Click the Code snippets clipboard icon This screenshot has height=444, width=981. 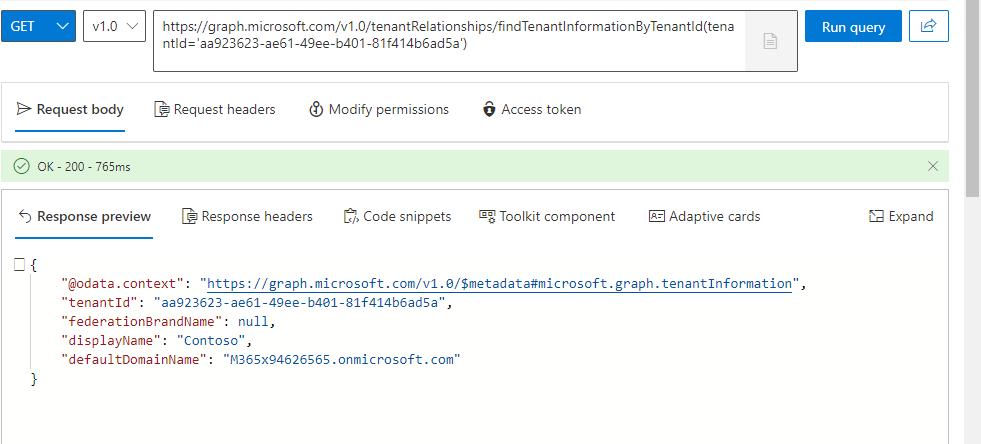point(350,216)
